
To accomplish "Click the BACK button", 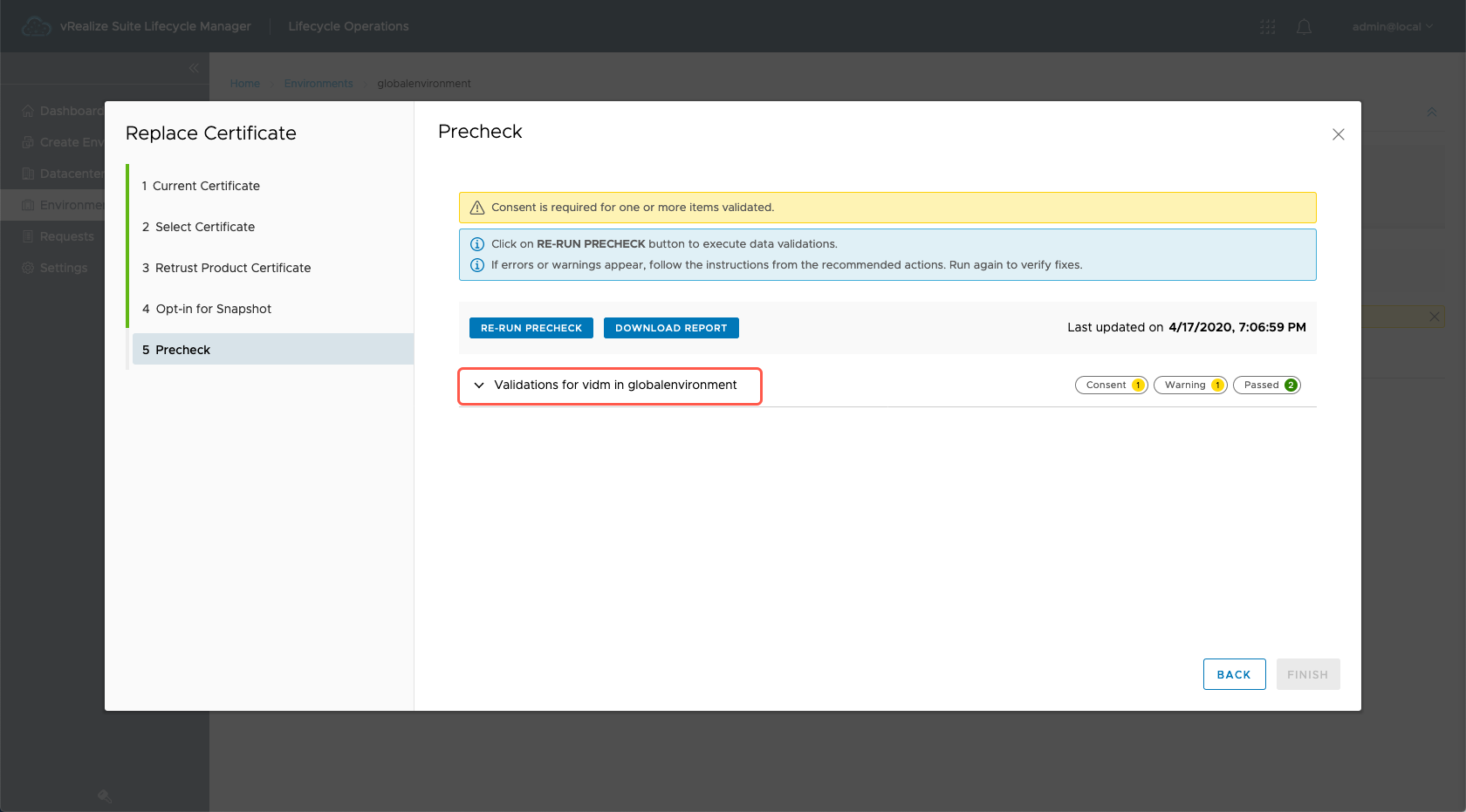I will pyautogui.click(x=1233, y=674).
